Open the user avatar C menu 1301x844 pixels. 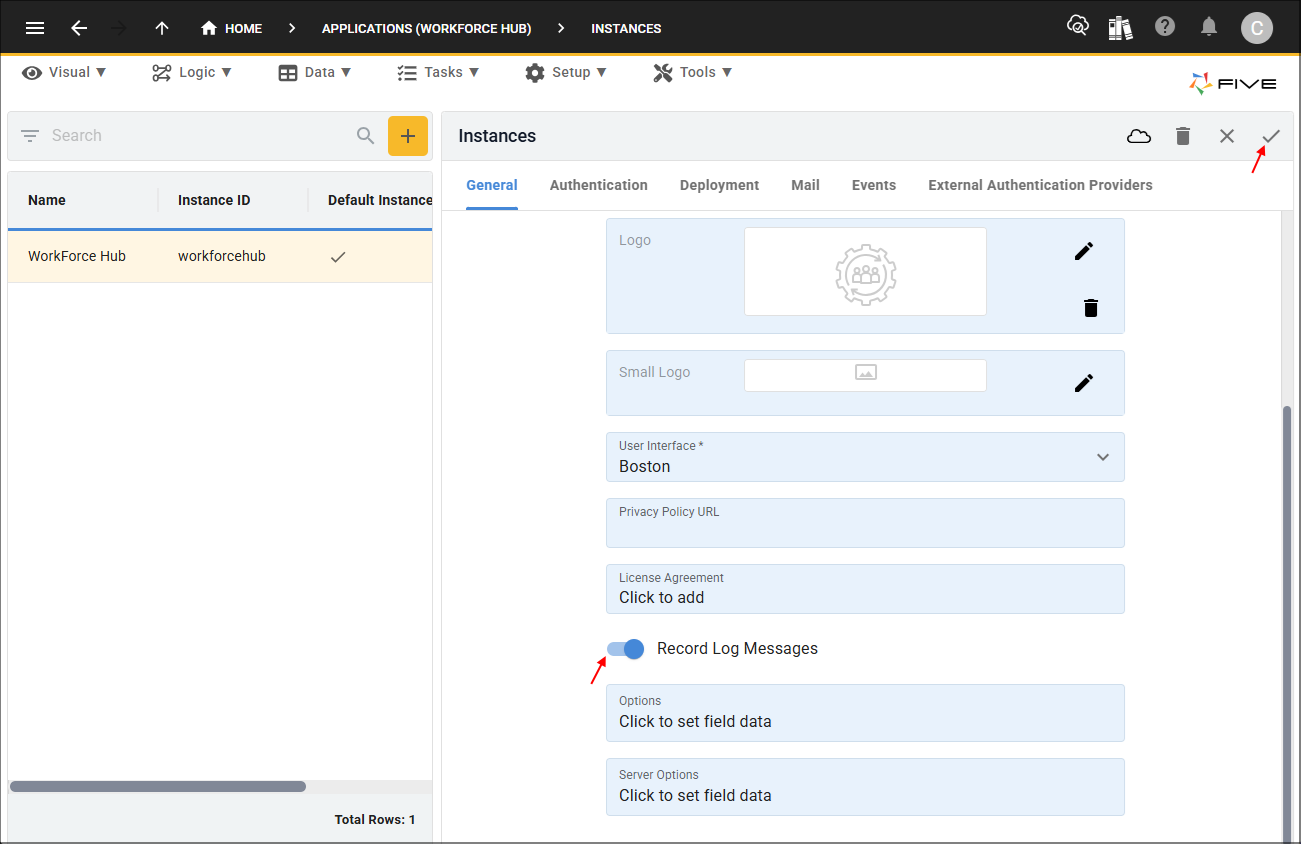click(1257, 28)
